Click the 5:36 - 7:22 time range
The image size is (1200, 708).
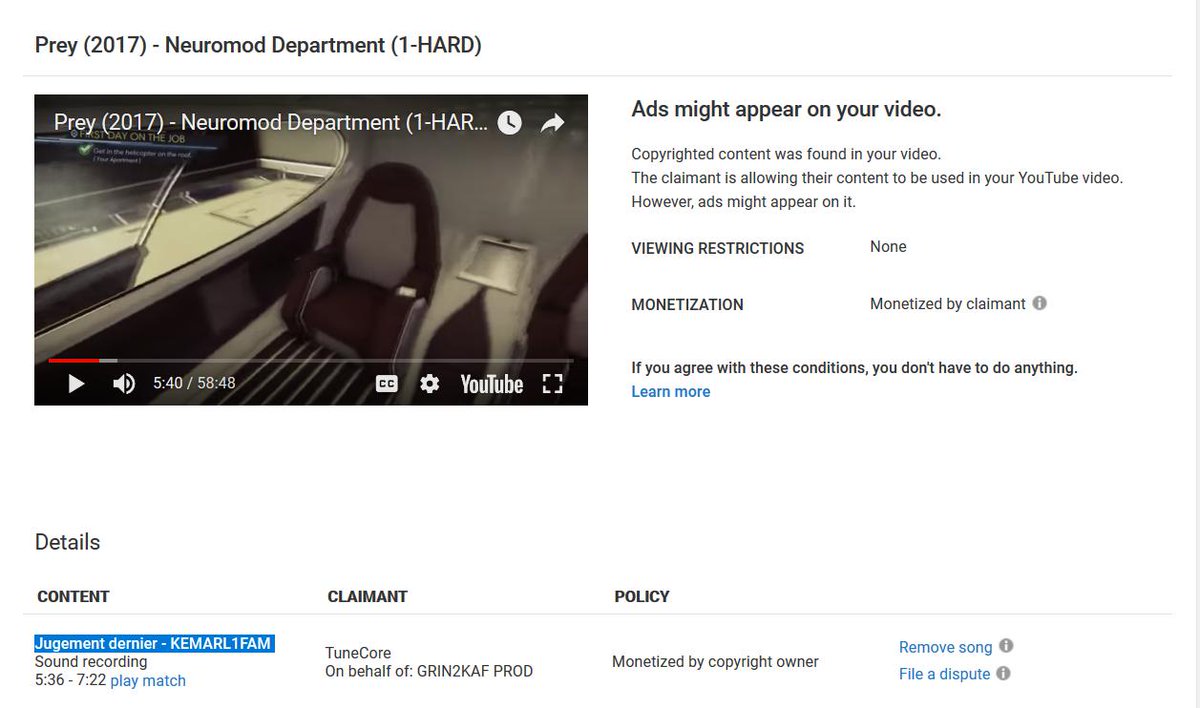click(70, 681)
